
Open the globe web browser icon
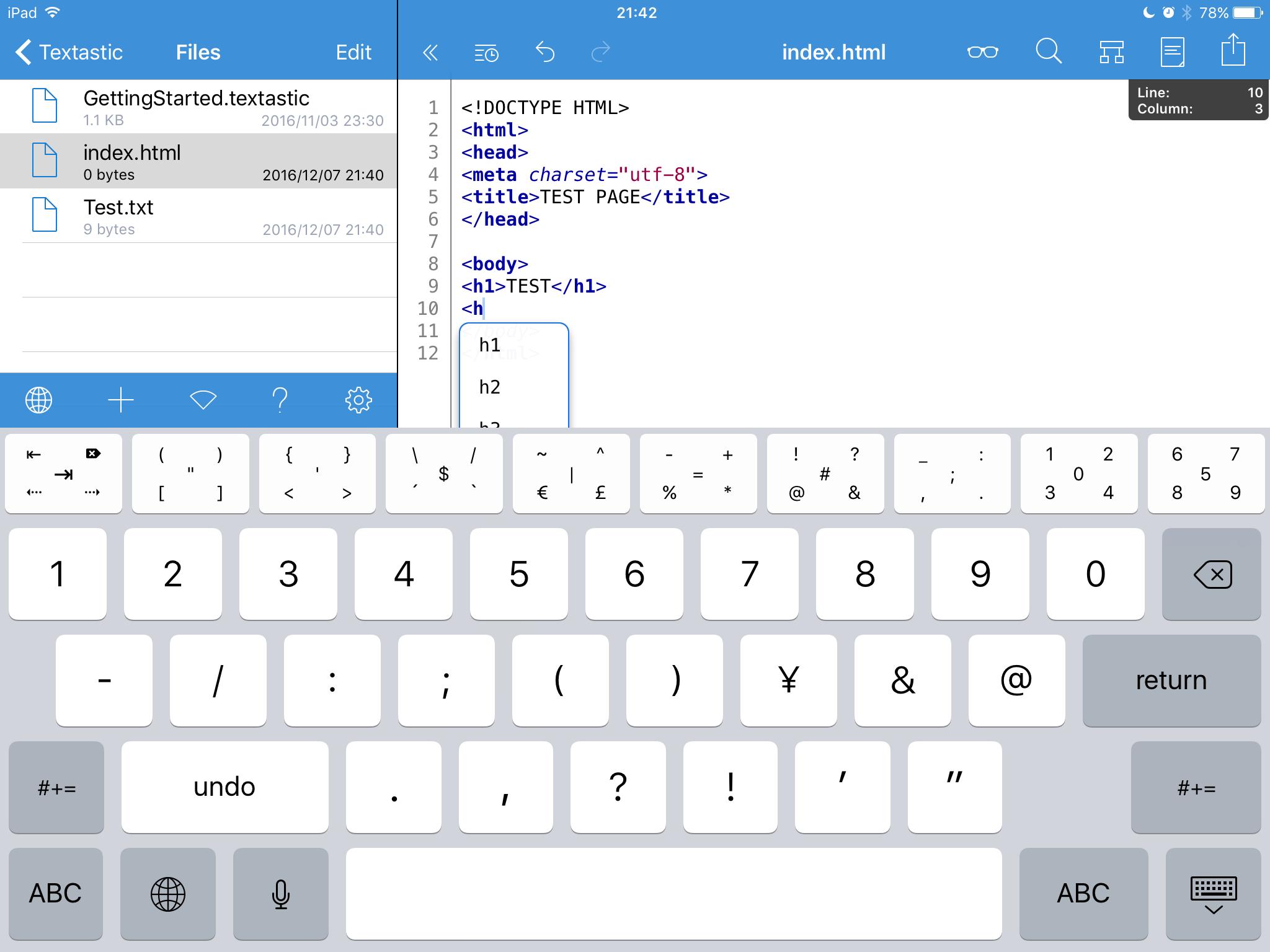point(38,400)
